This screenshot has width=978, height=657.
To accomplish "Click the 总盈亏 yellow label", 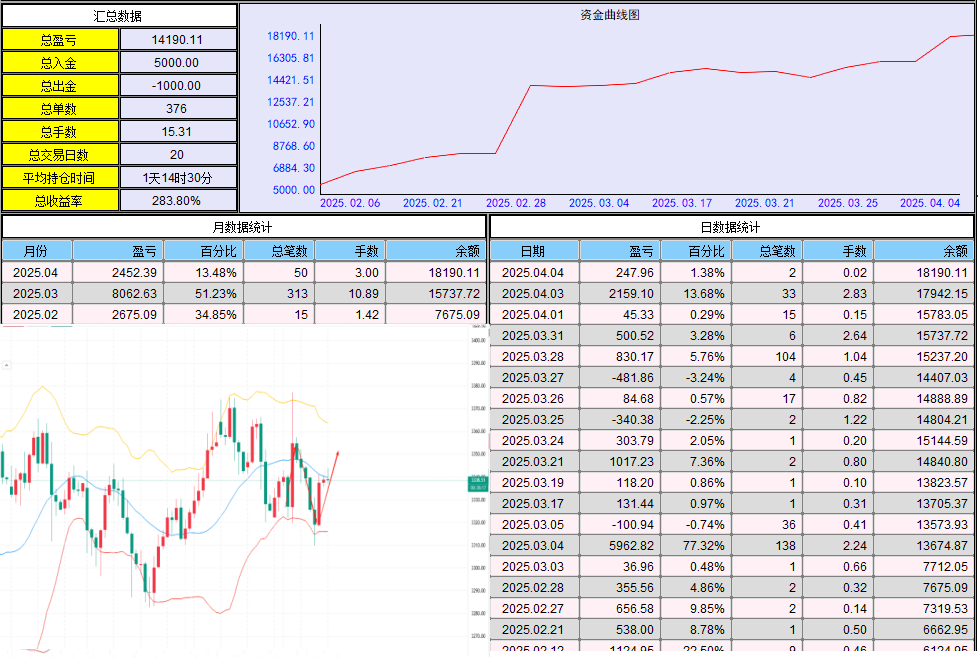I will pos(60,40).
